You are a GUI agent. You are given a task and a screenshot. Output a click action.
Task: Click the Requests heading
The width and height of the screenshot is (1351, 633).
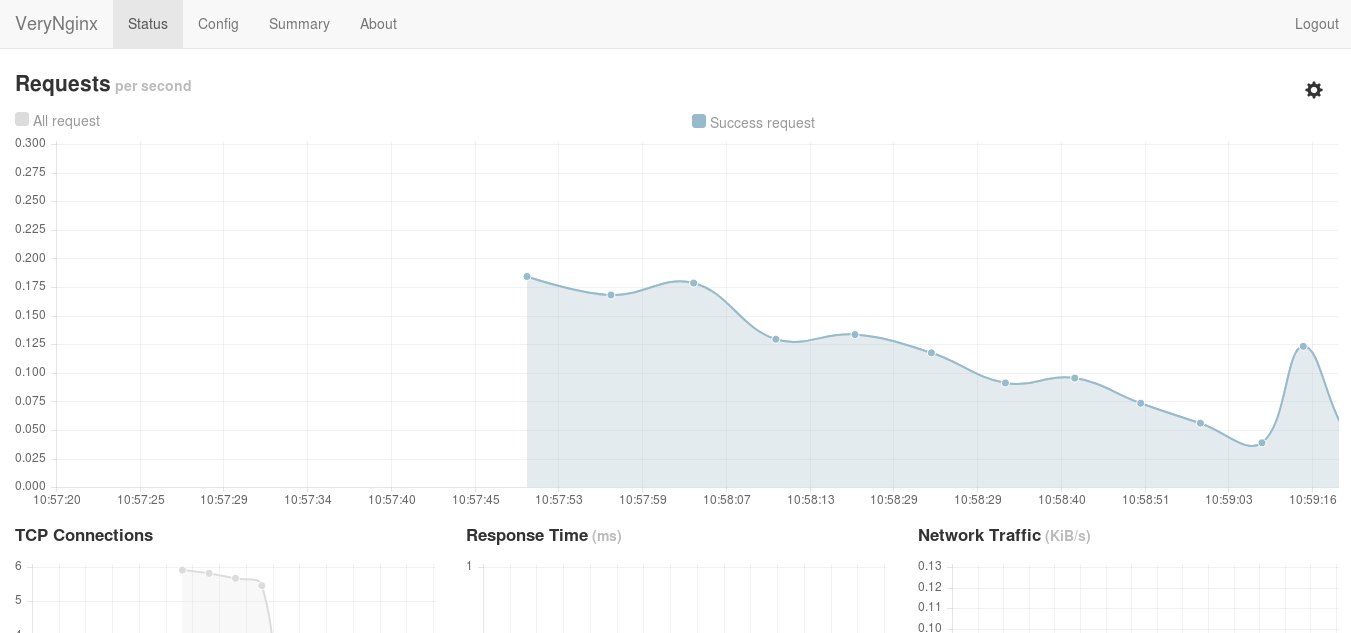(62, 83)
